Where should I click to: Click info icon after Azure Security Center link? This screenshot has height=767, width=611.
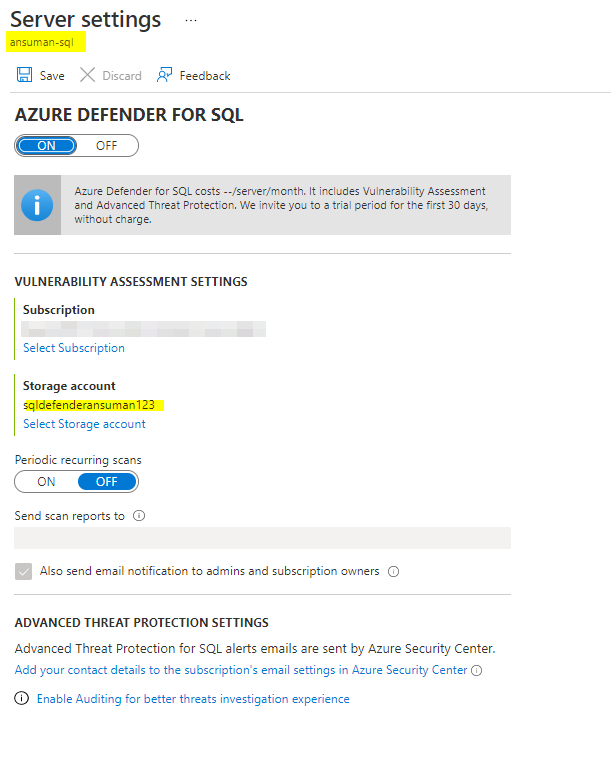[x=476, y=670]
